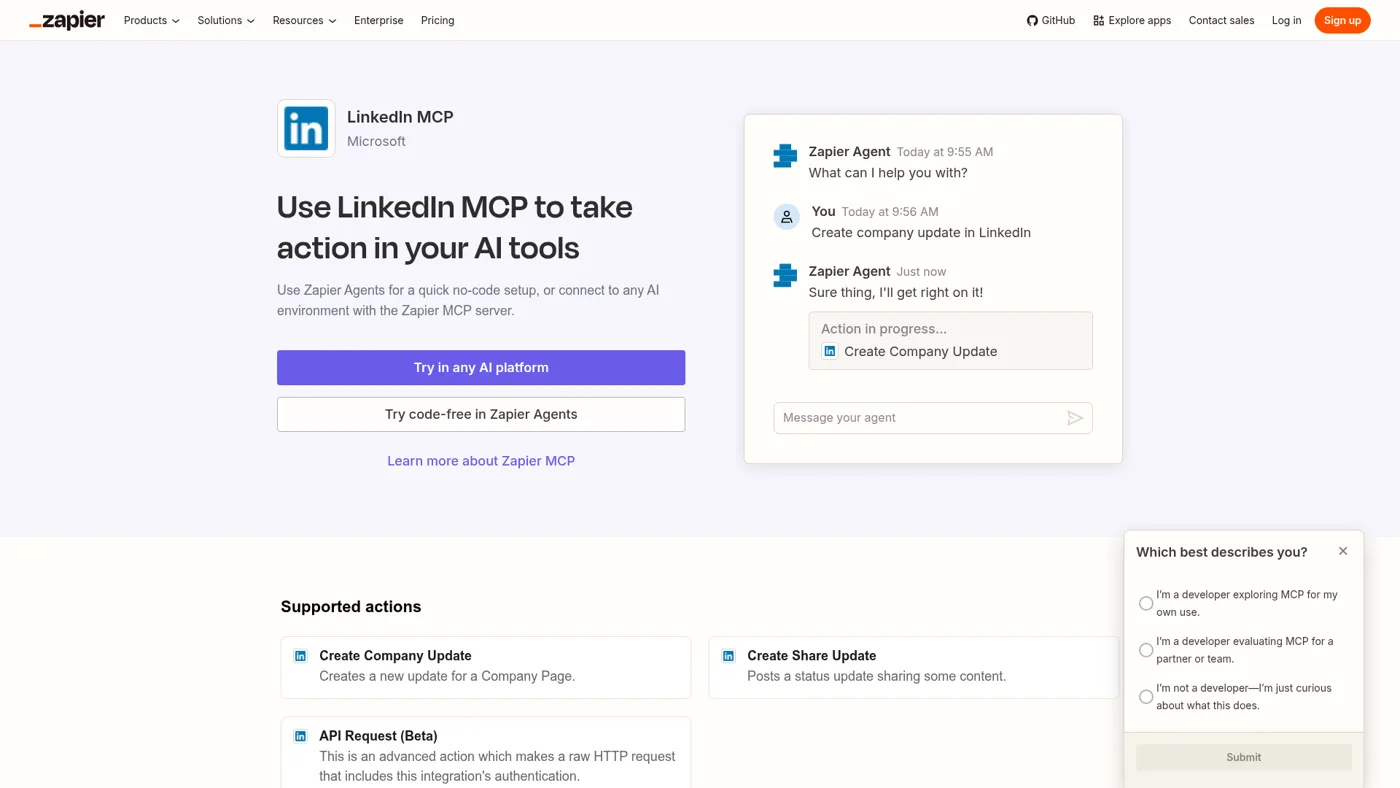Select 'I'm not a developer' option
Screen dimensions: 1400x788
(1146, 697)
